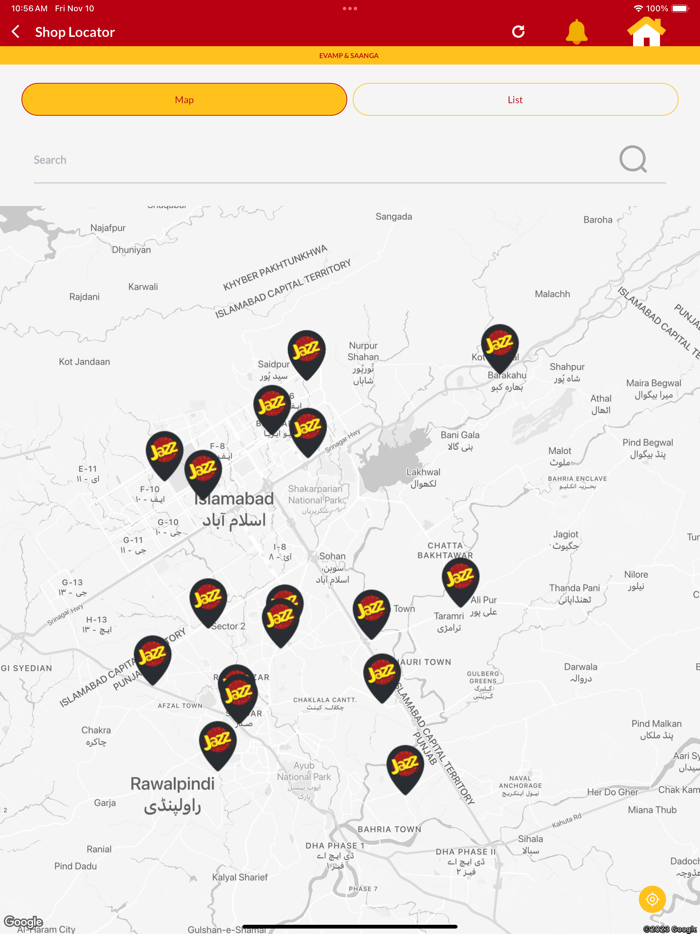Tap the Jazz pin above Bahria Town
The image size is (700, 934).
coord(405,770)
